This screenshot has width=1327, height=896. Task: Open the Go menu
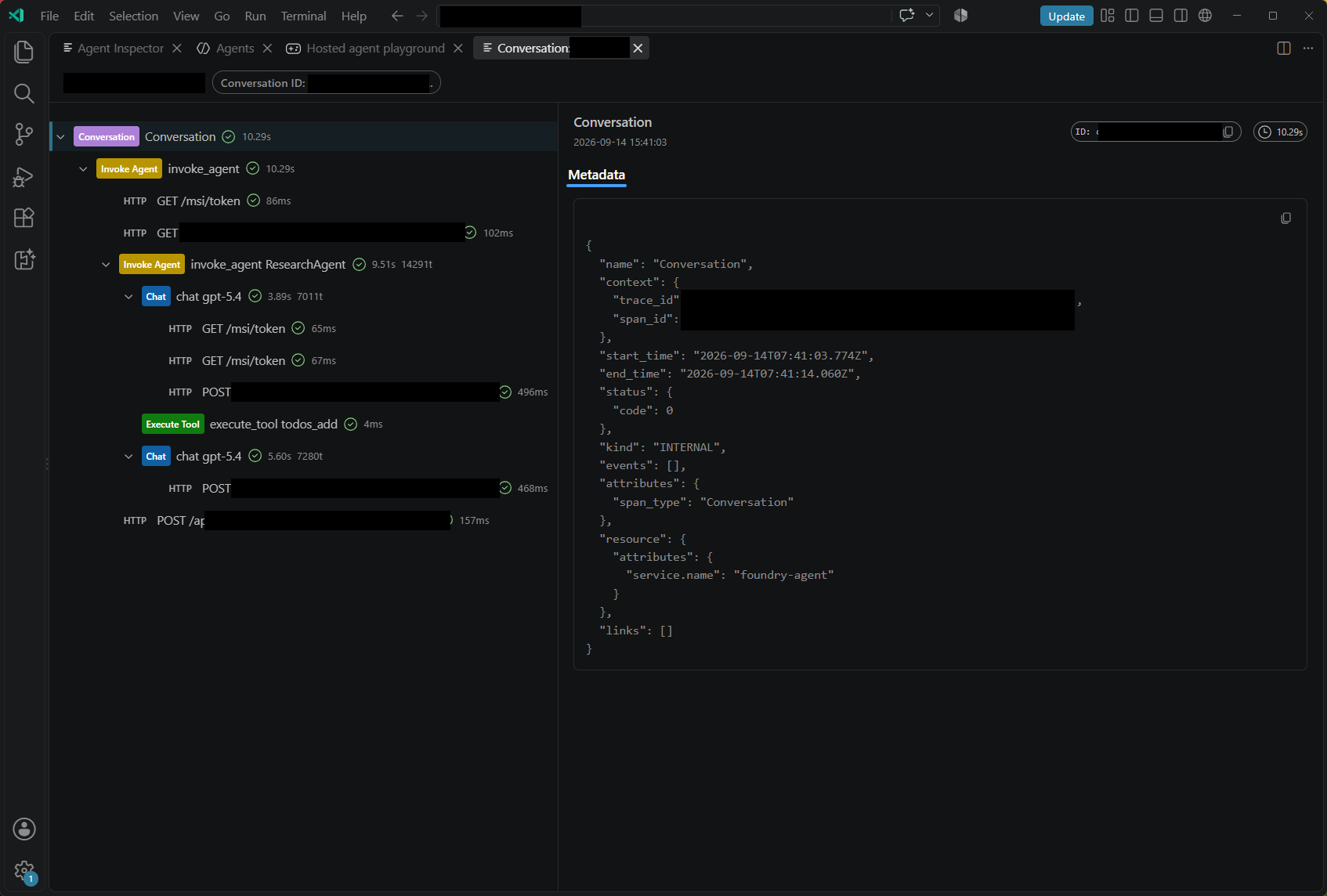(222, 16)
